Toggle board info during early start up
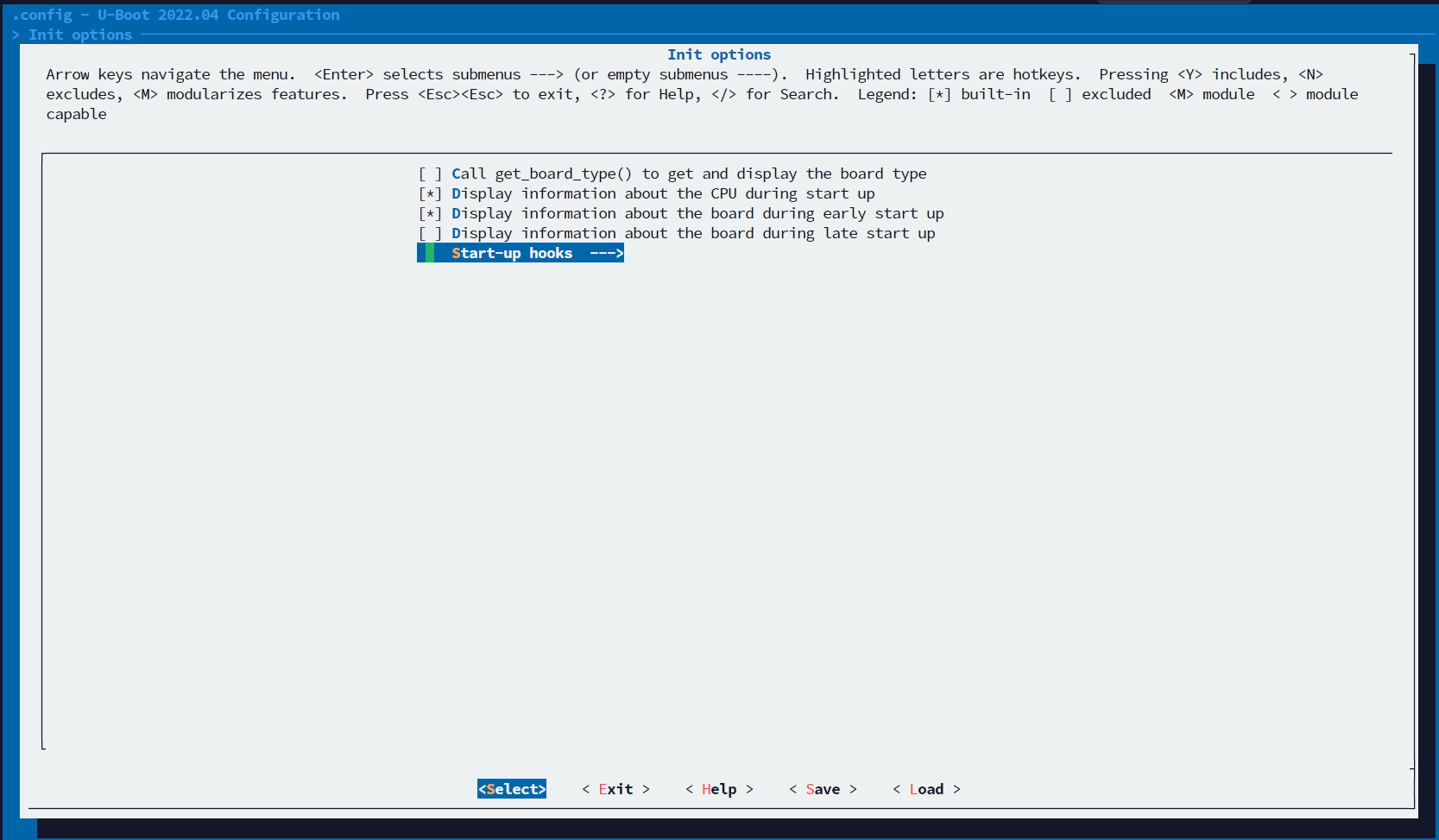This screenshot has width=1439, height=840. tap(430, 213)
